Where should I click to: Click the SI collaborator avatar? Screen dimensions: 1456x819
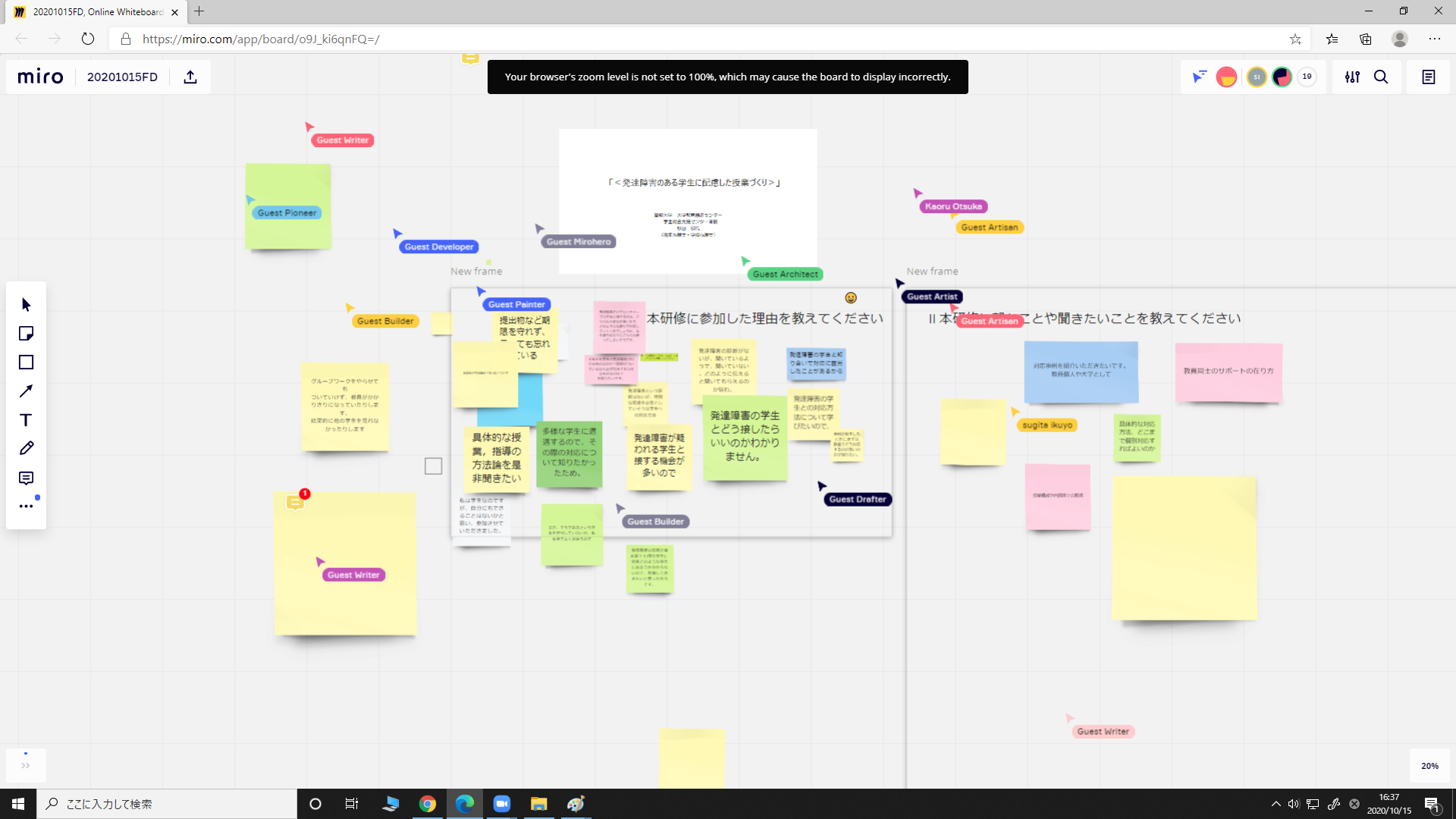1257,77
